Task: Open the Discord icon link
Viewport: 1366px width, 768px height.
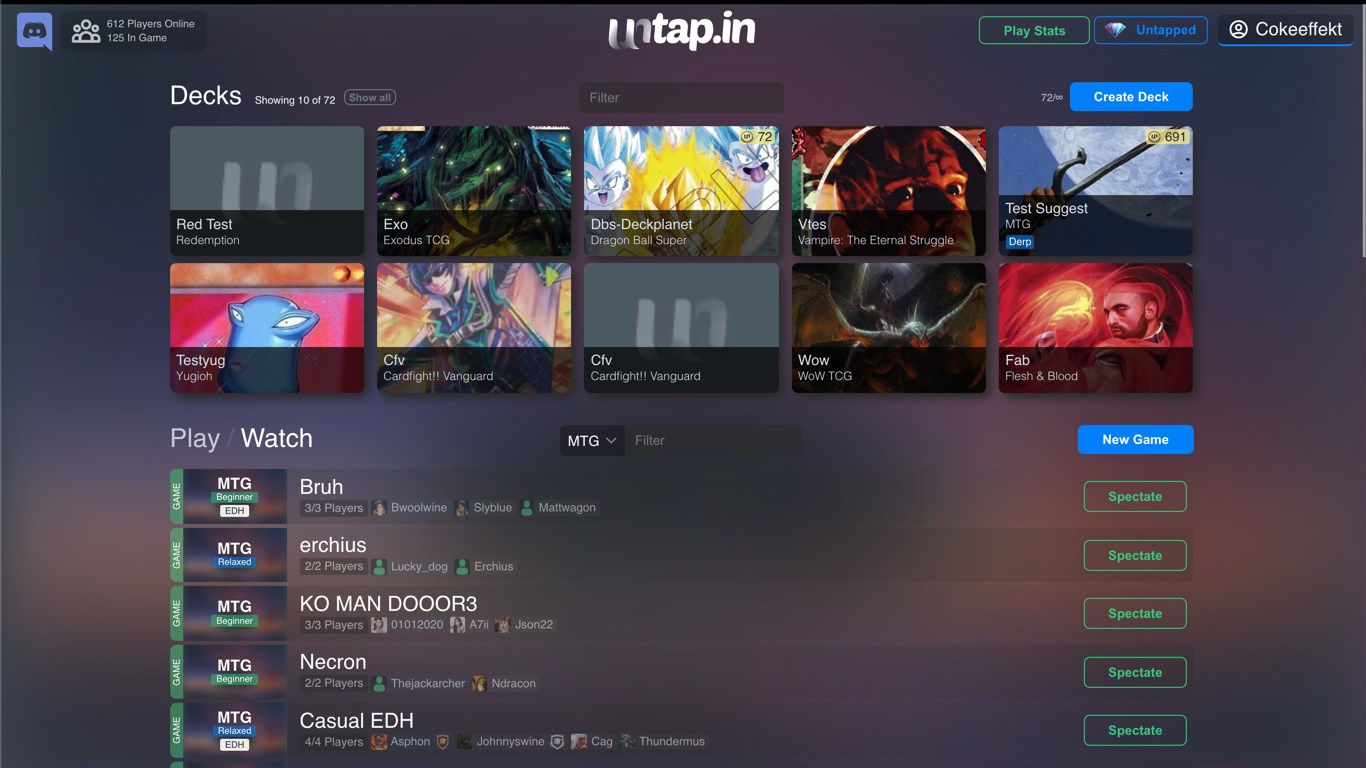Action: click(x=35, y=31)
